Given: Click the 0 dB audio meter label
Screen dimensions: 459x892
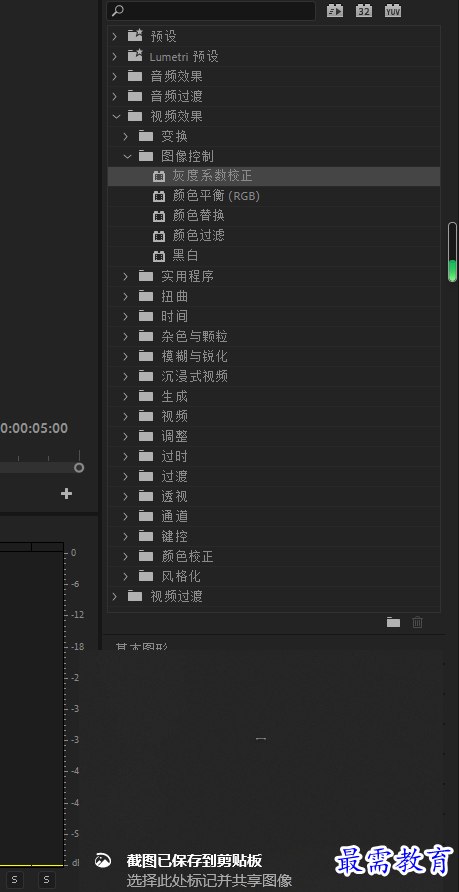Looking at the screenshot, I should point(74,553).
